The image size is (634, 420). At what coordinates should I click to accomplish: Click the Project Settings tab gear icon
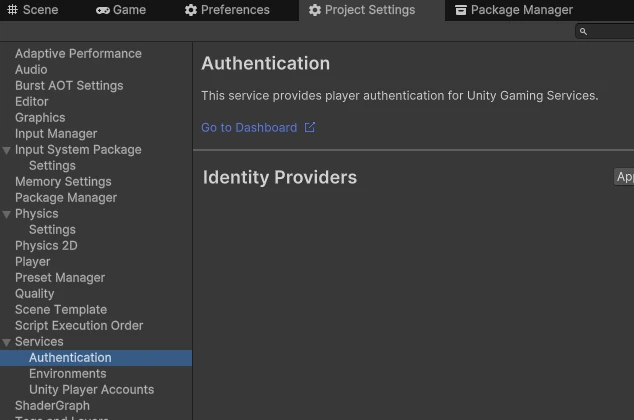(x=315, y=10)
